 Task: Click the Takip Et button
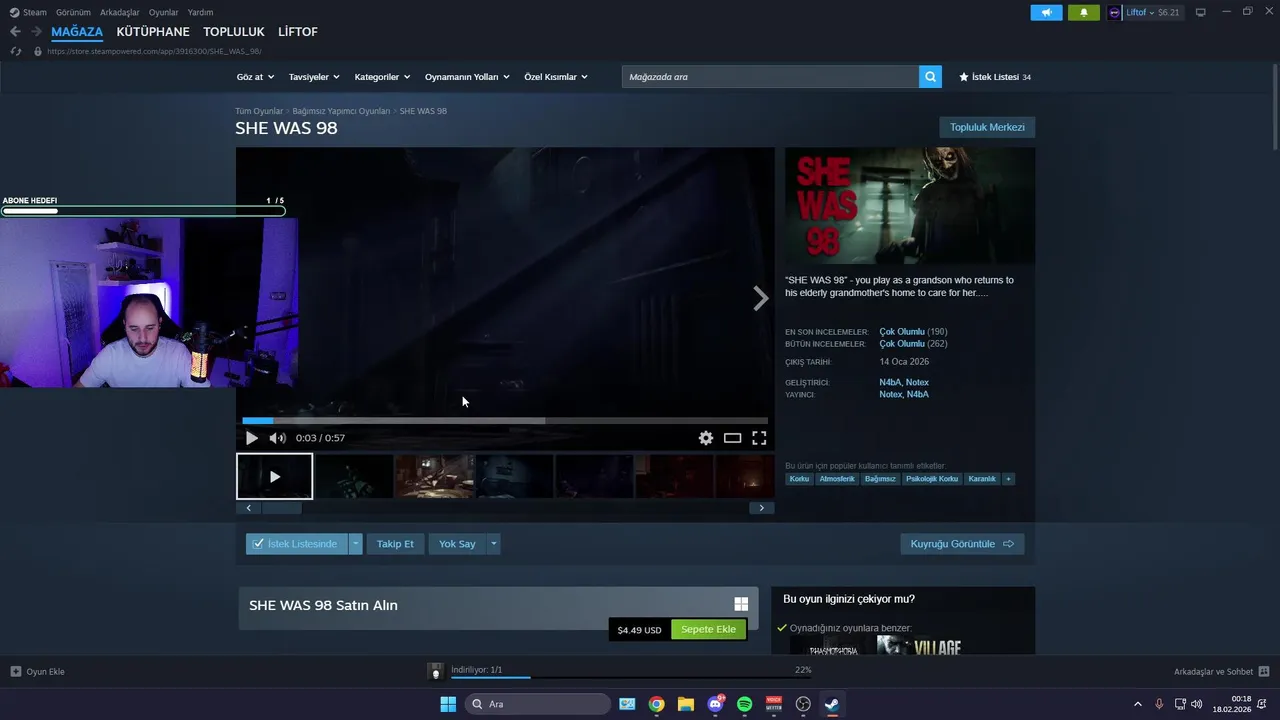click(395, 544)
